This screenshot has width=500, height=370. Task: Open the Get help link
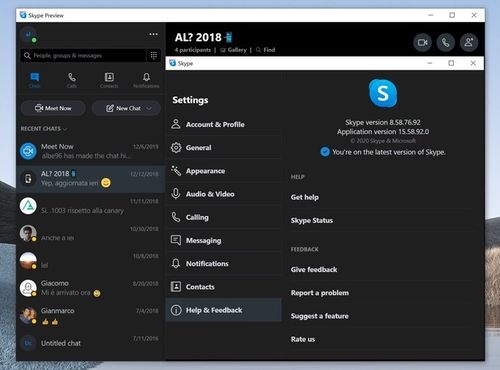coord(305,197)
